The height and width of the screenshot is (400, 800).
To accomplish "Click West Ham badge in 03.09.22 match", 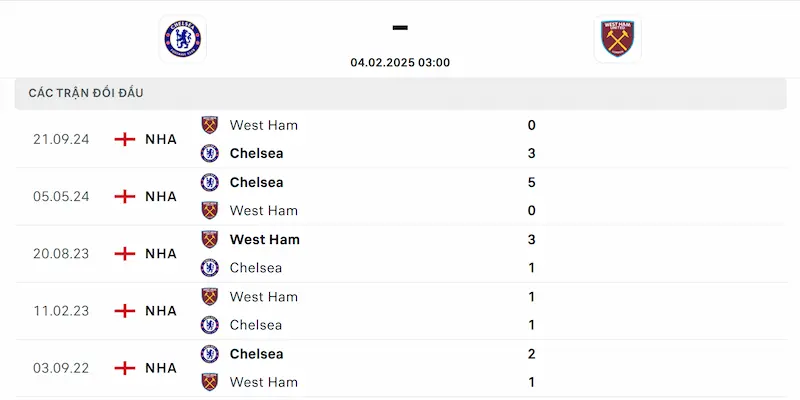I will (210, 382).
